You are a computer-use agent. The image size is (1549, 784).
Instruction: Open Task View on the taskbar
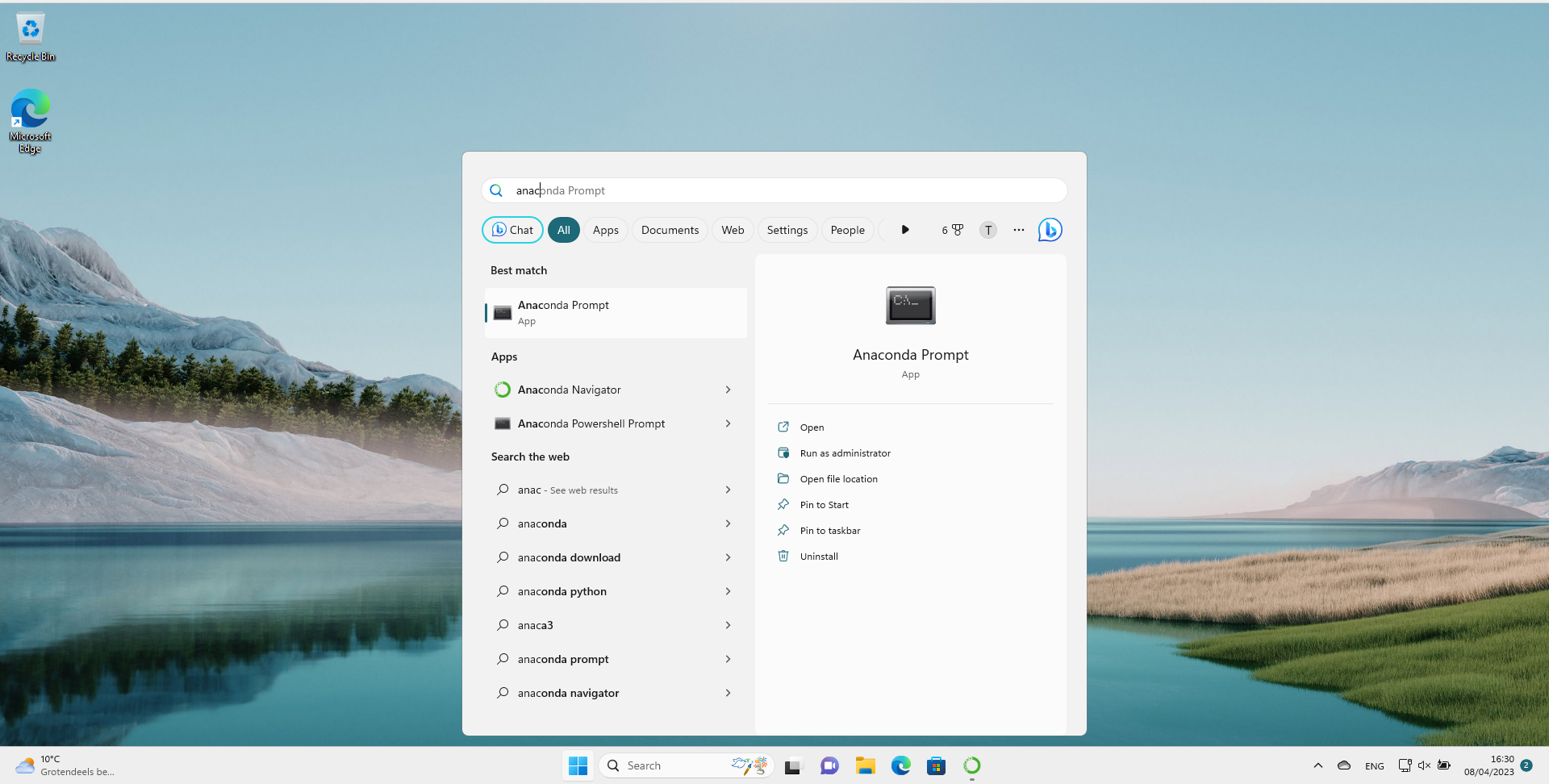point(793,765)
